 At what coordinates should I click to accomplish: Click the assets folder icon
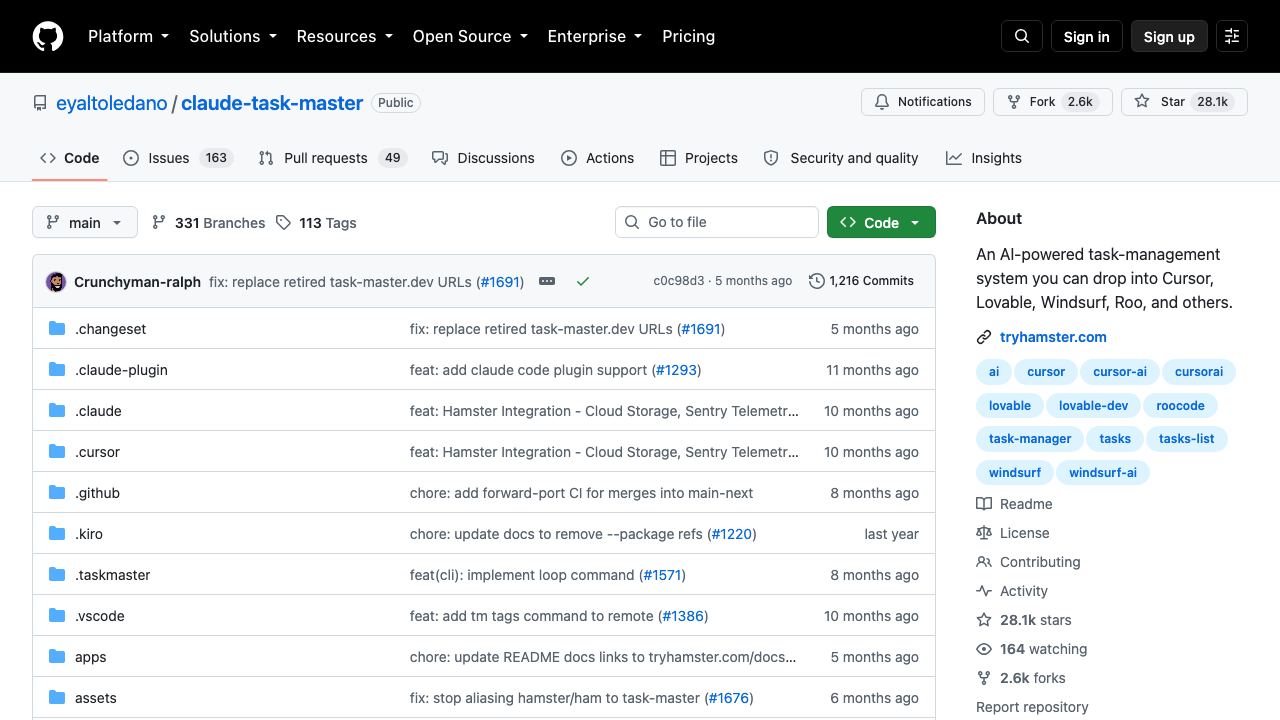click(x=57, y=698)
